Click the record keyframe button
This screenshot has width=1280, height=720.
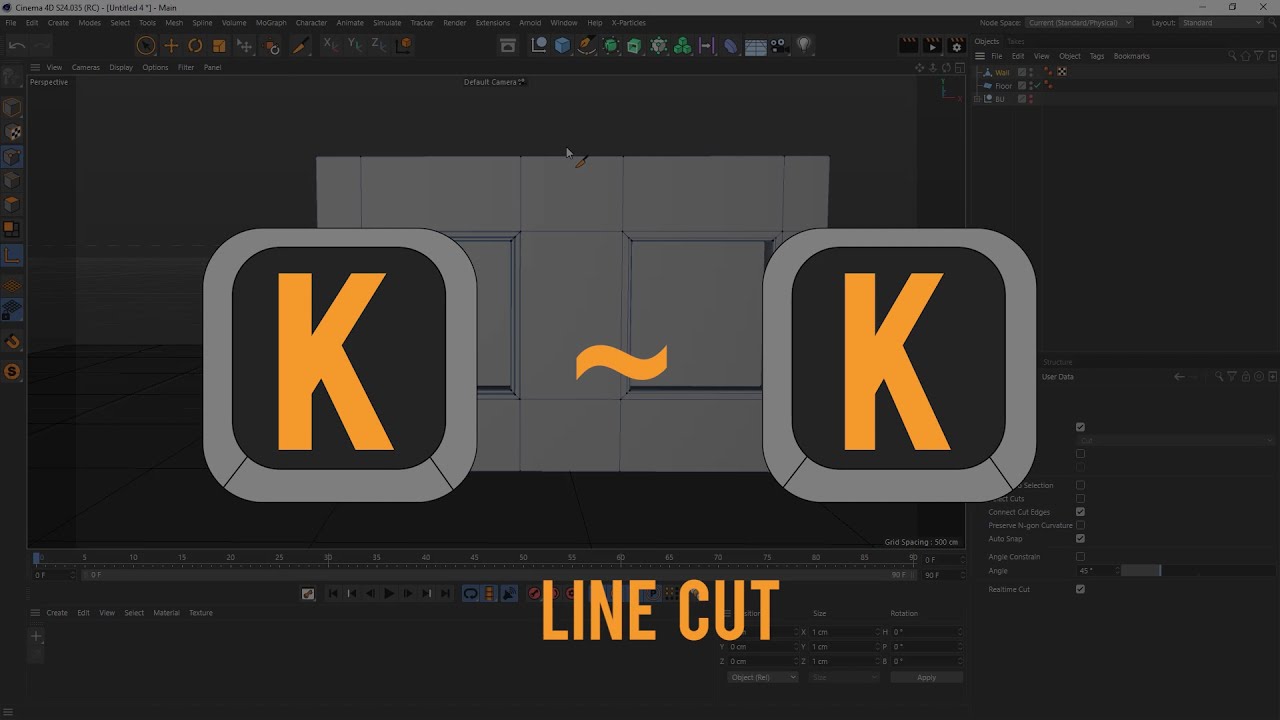534,593
